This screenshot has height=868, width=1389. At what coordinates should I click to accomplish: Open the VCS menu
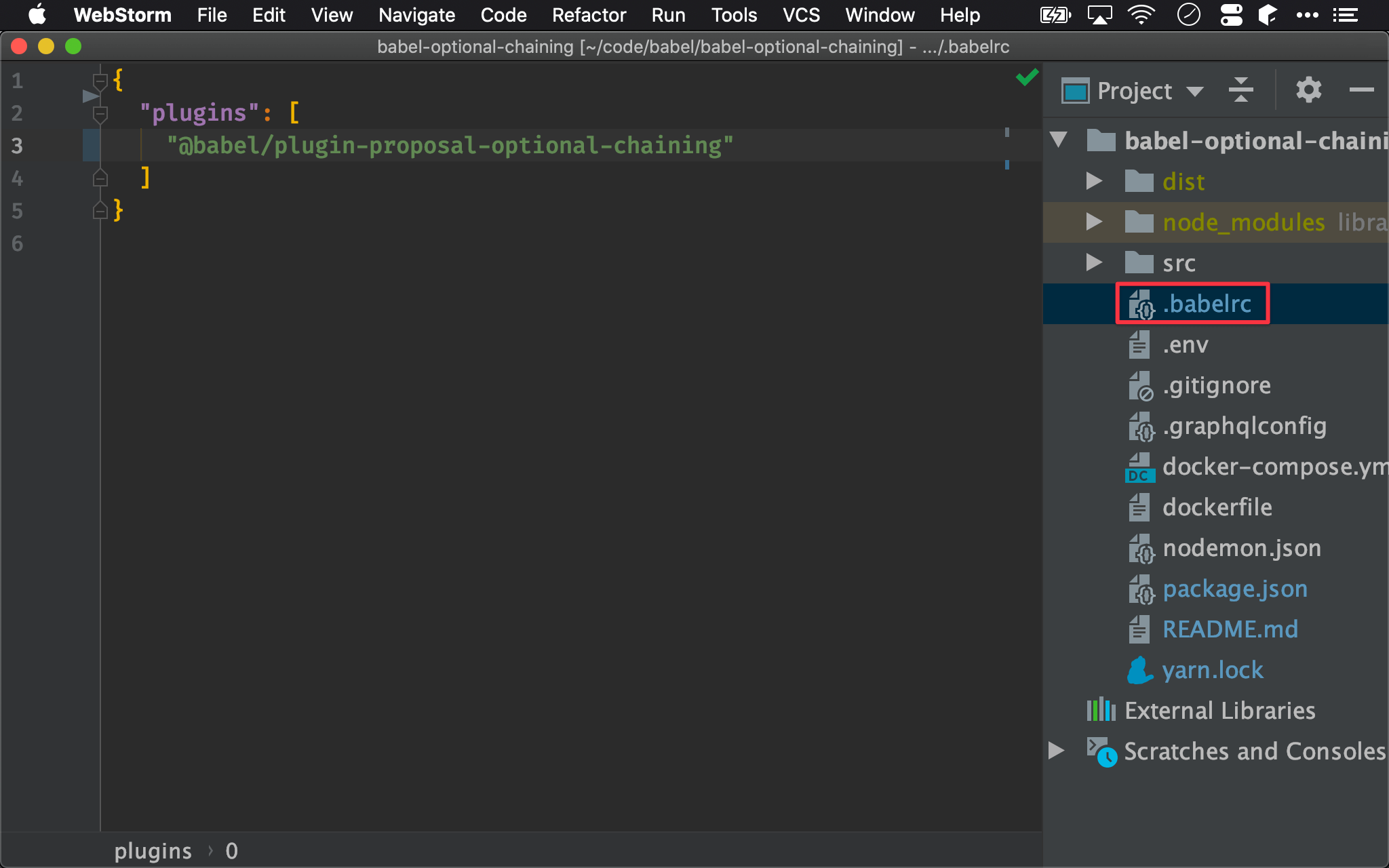click(x=801, y=15)
